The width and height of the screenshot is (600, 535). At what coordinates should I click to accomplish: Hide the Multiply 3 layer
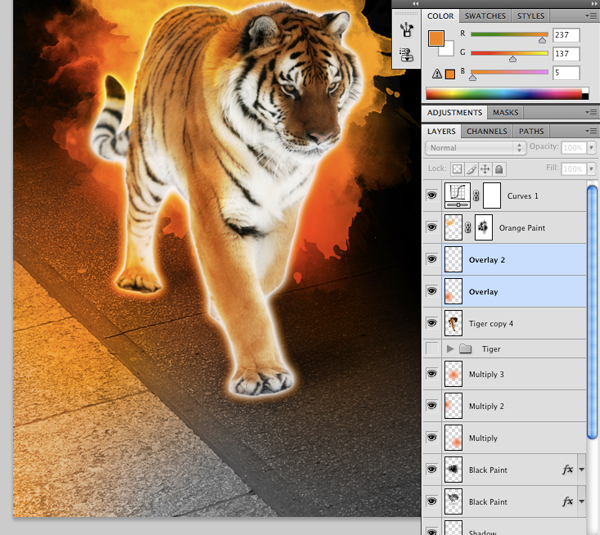(x=432, y=374)
